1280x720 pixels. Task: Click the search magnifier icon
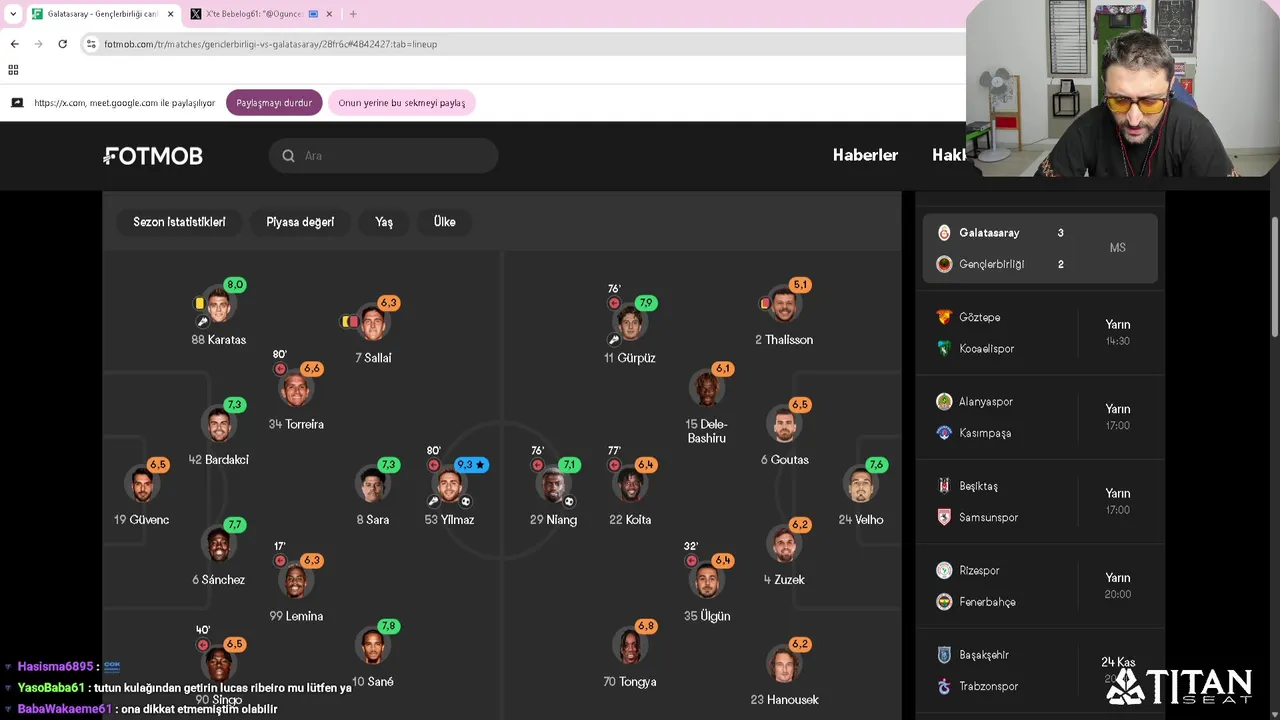click(x=288, y=156)
